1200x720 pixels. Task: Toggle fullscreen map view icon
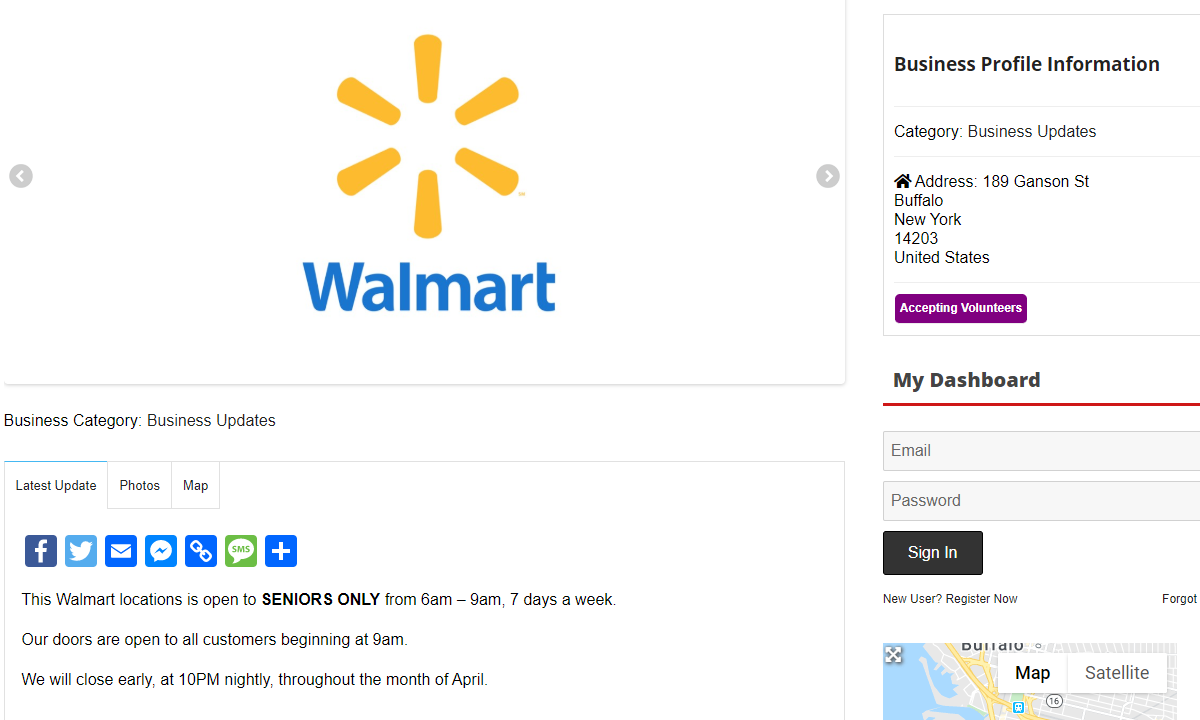pos(893,654)
